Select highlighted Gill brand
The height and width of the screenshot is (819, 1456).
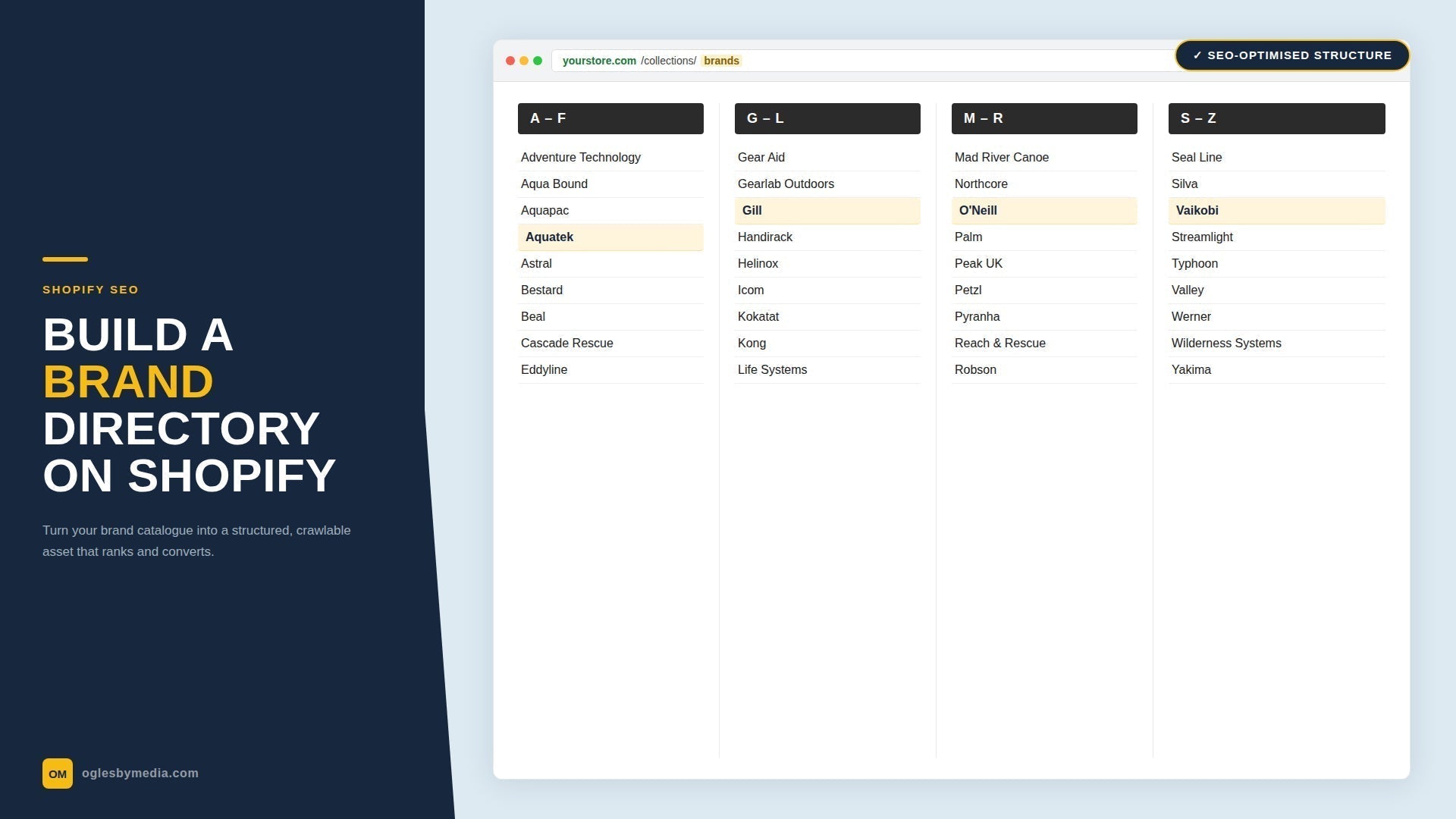click(827, 211)
